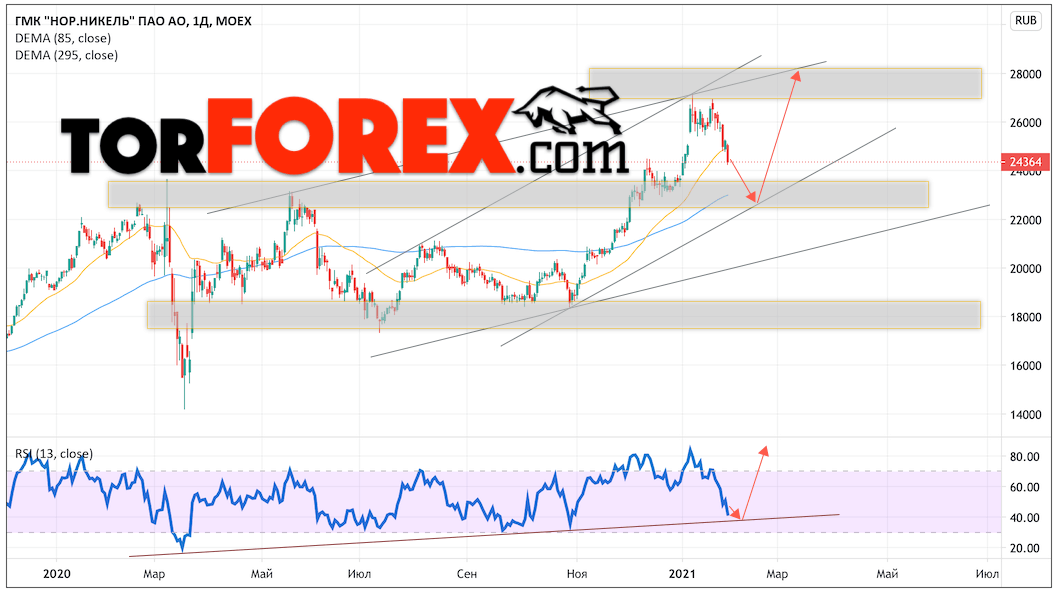
Task: Click the 14000 price axis label
Action: (x=1026, y=415)
